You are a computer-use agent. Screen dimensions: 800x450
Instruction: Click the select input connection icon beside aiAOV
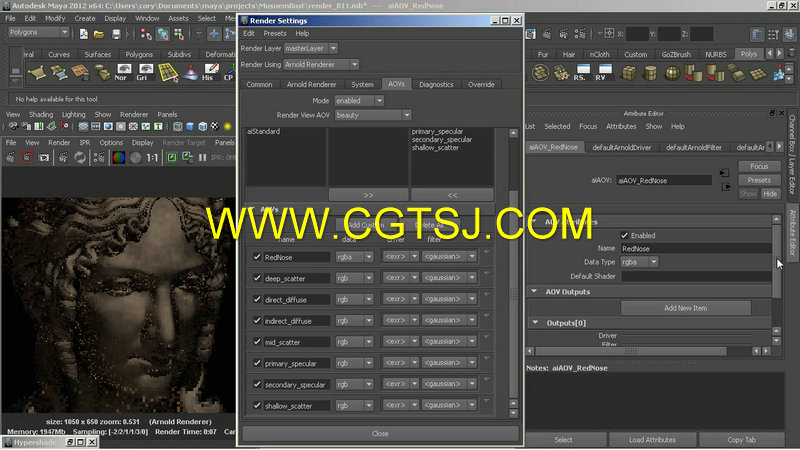point(724,173)
